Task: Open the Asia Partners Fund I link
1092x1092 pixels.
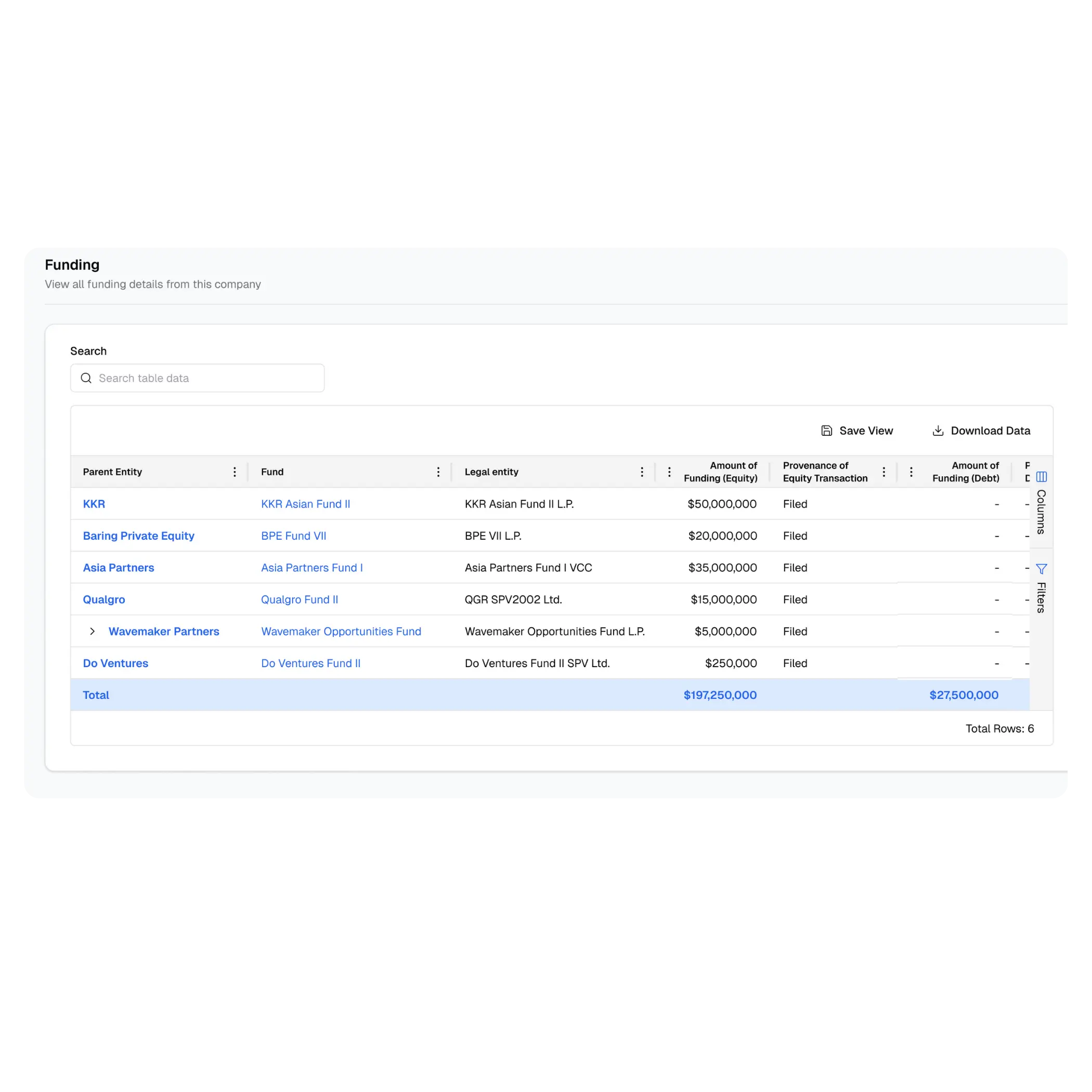Action: tap(311, 567)
